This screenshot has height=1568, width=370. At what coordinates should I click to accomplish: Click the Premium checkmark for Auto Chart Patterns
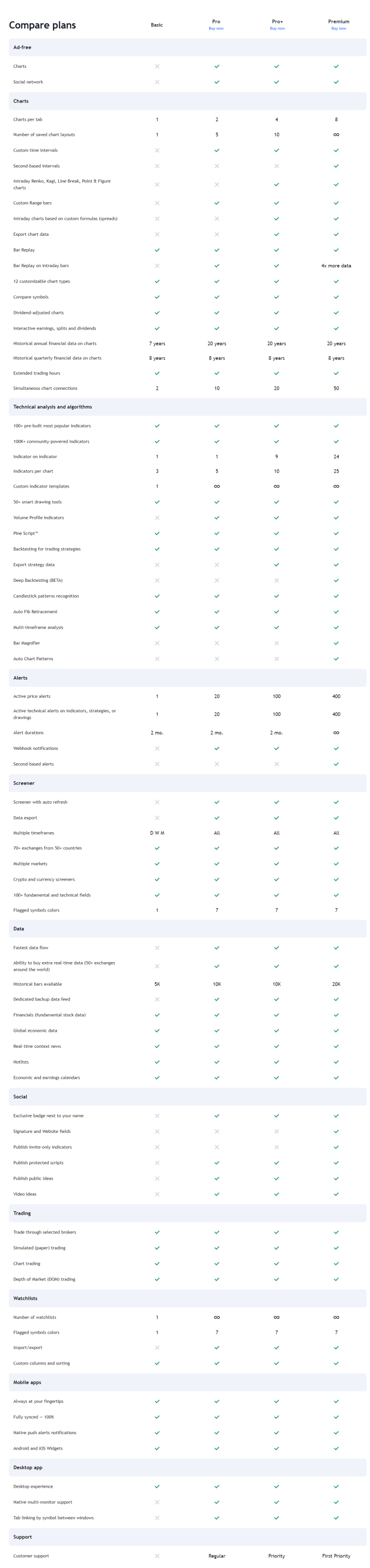pos(336,658)
